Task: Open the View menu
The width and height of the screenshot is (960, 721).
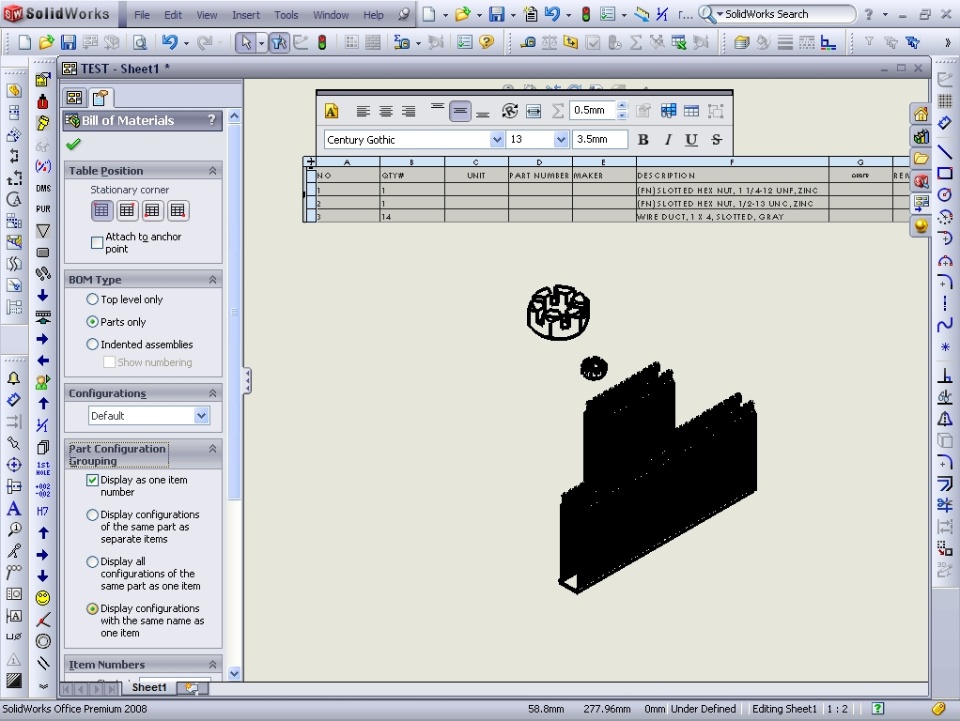Action: (x=207, y=15)
